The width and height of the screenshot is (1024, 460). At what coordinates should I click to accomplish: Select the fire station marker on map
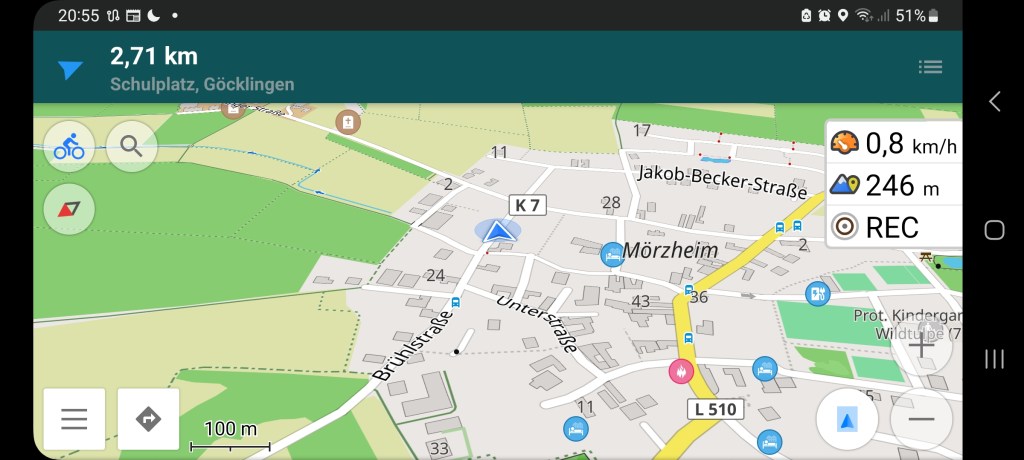[x=680, y=371]
